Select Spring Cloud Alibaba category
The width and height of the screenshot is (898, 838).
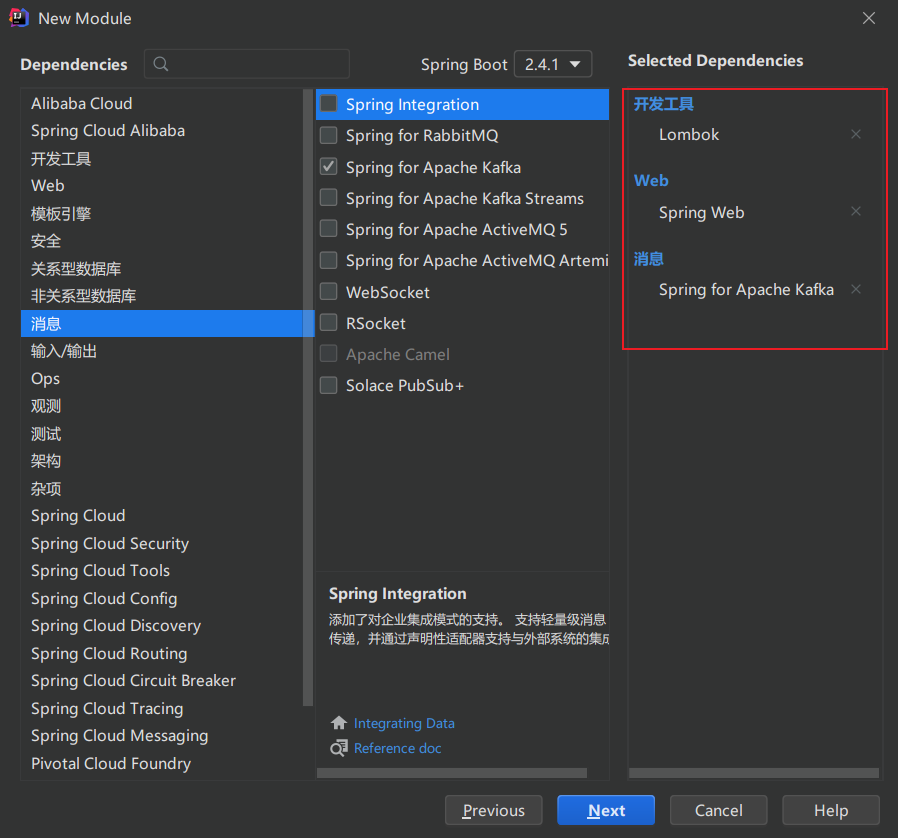tap(162, 131)
